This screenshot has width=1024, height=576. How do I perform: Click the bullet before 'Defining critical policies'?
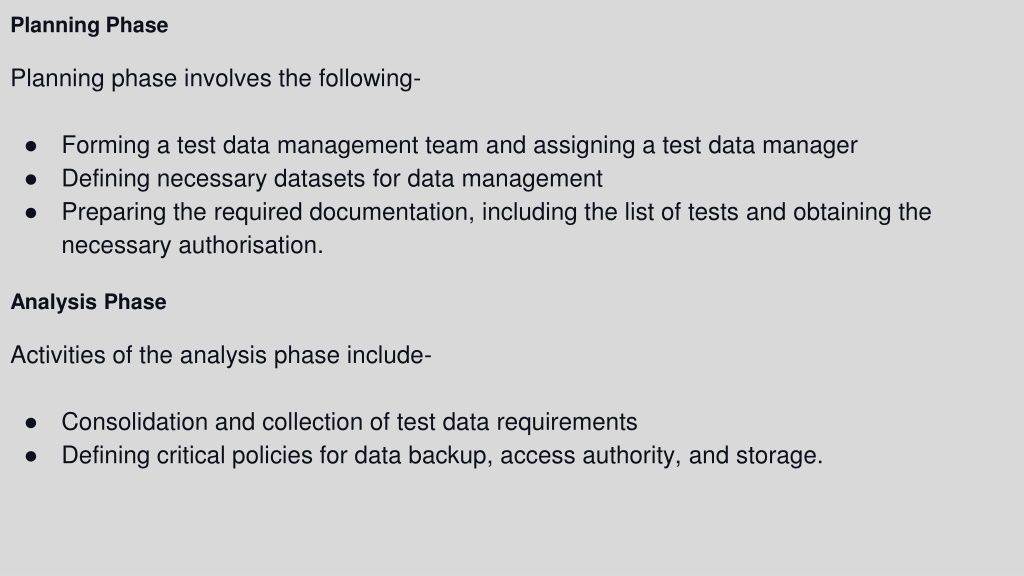(31, 456)
